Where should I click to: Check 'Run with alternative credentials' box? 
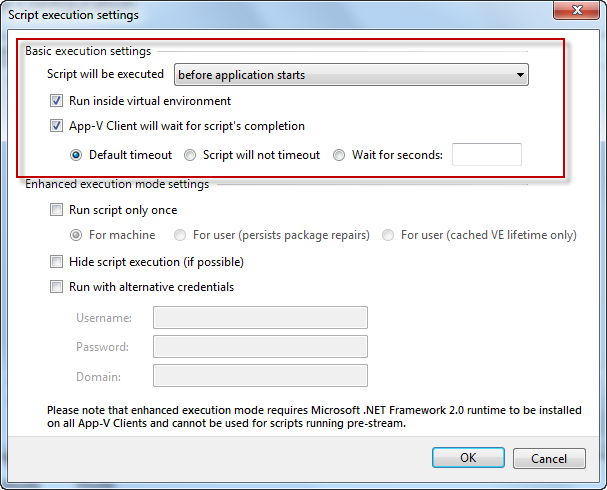pos(56,287)
